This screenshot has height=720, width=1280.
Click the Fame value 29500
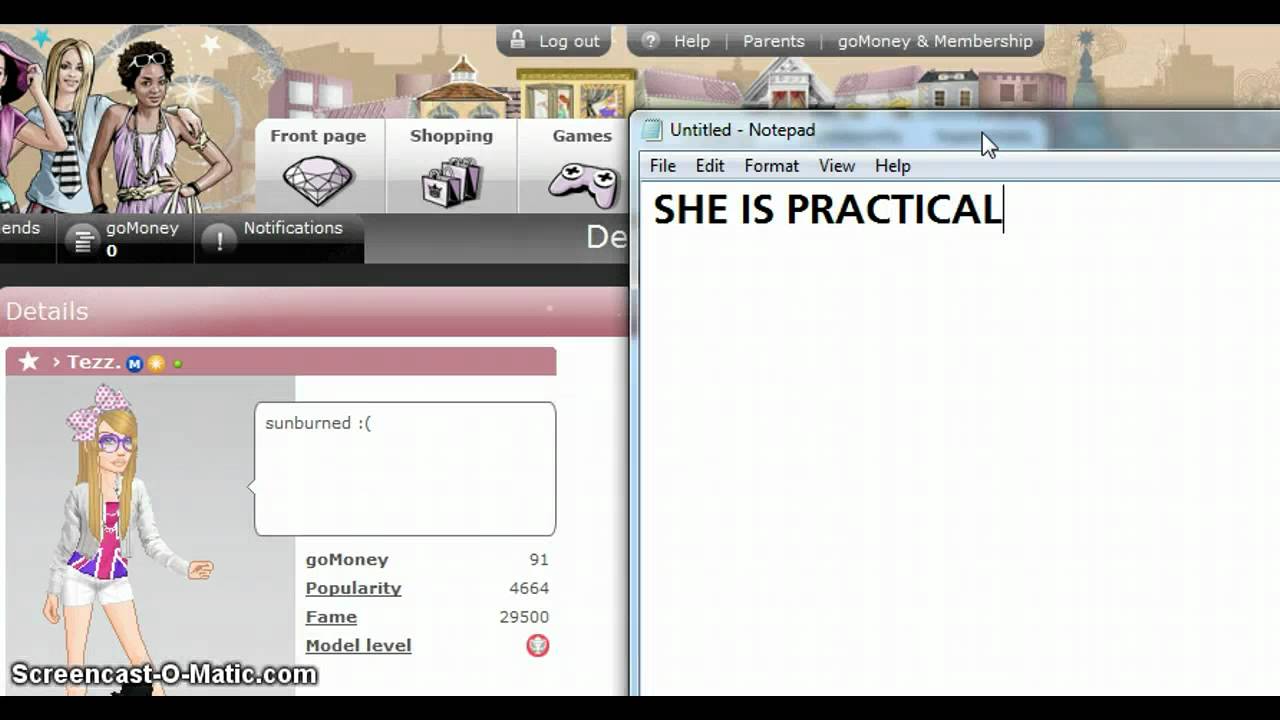tap(524, 617)
